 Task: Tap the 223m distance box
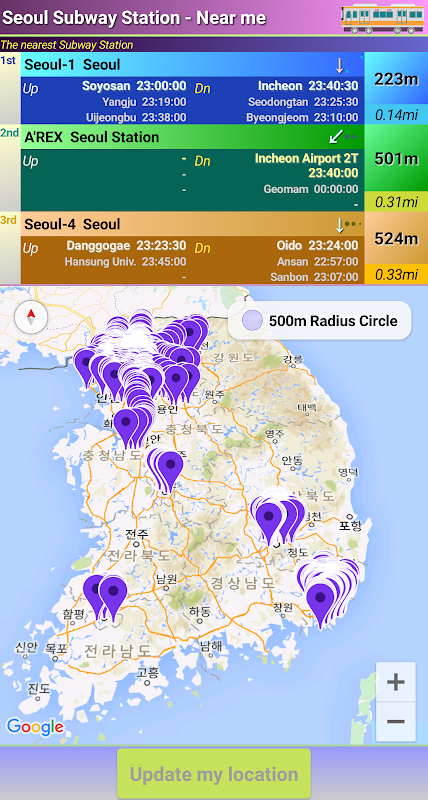click(396, 79)
